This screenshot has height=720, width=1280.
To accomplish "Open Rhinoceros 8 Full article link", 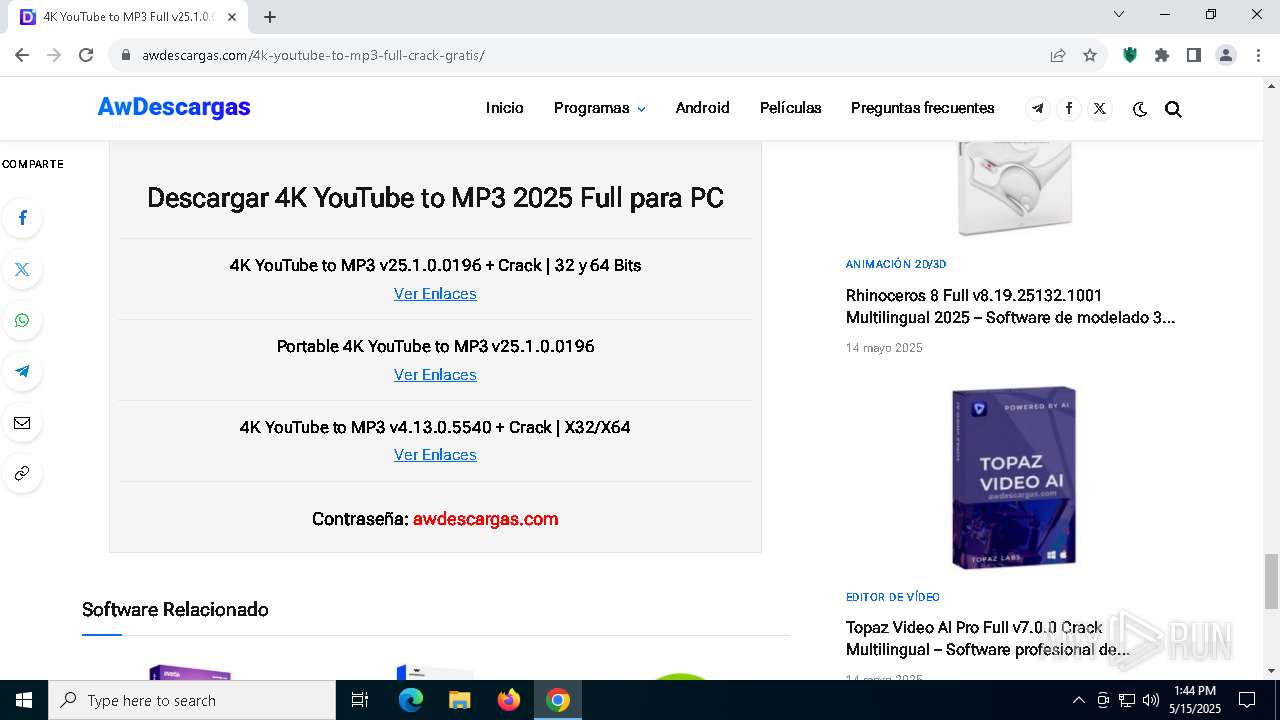I will coord(1010,307).
